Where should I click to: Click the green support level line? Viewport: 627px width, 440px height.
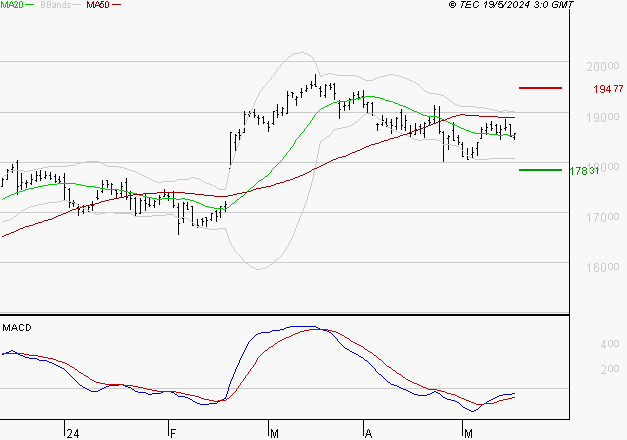(x=540, y=170)
